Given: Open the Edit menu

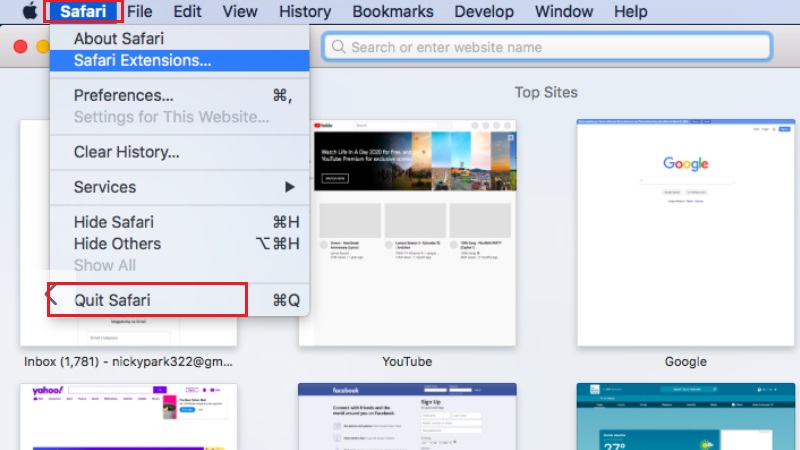Looking at the screenshot, I should click(187, 11).
